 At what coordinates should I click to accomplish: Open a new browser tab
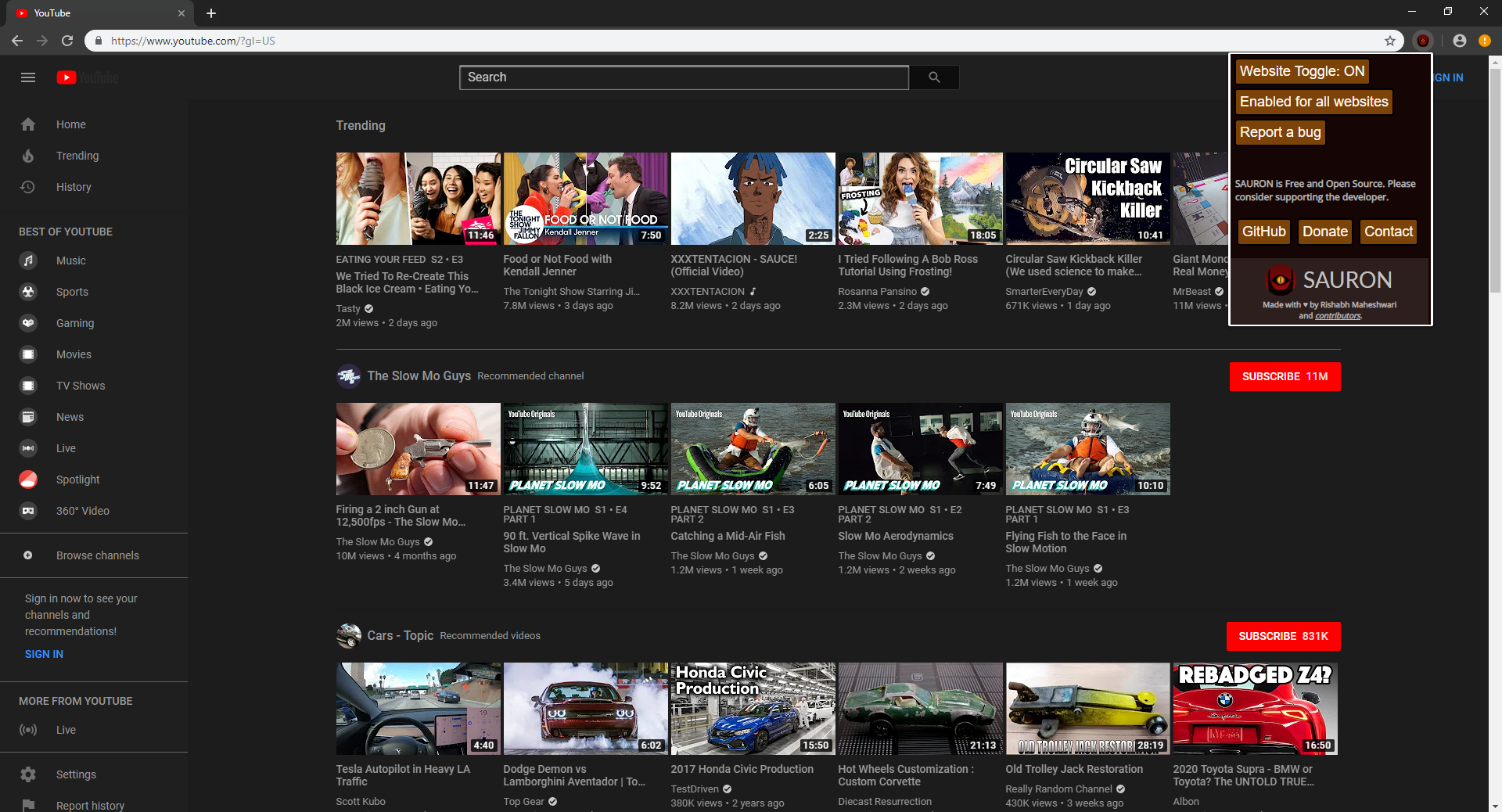211,13
